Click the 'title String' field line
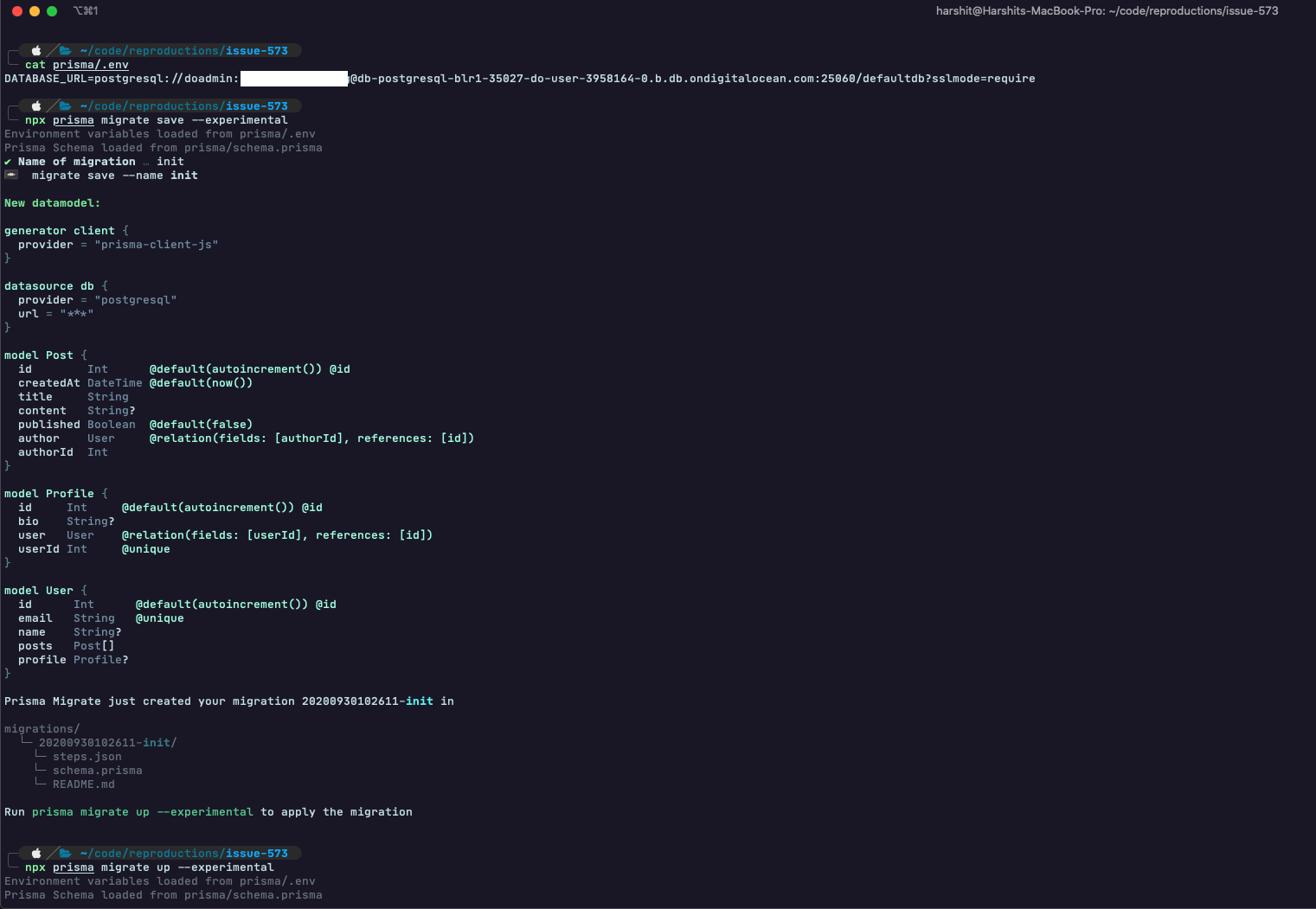Viewport: 1316px width, 909px height. [x=73, y=397]
